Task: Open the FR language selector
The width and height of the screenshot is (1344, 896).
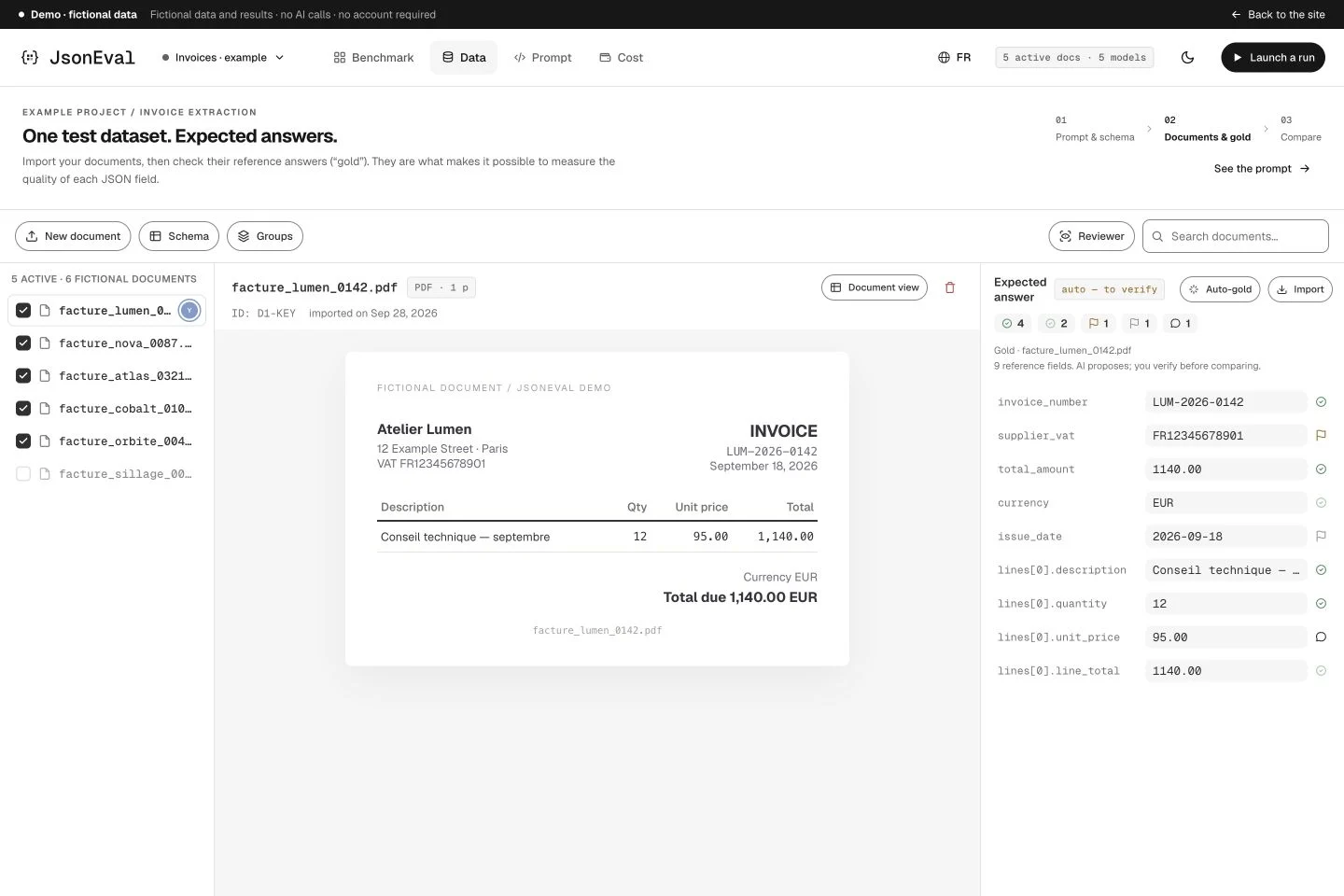Action: [x=954, y=58]
